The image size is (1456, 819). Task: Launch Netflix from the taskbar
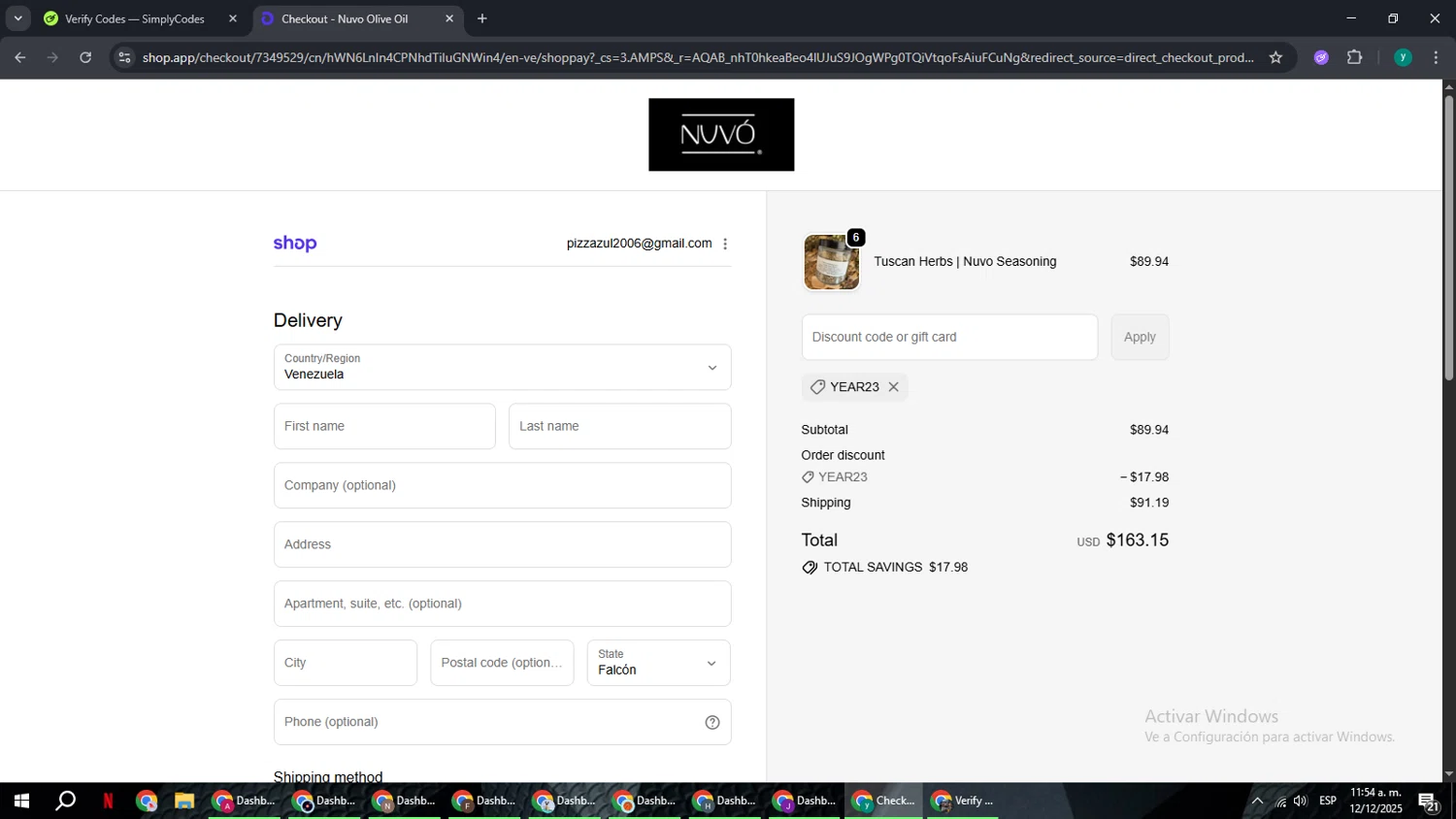108,801
